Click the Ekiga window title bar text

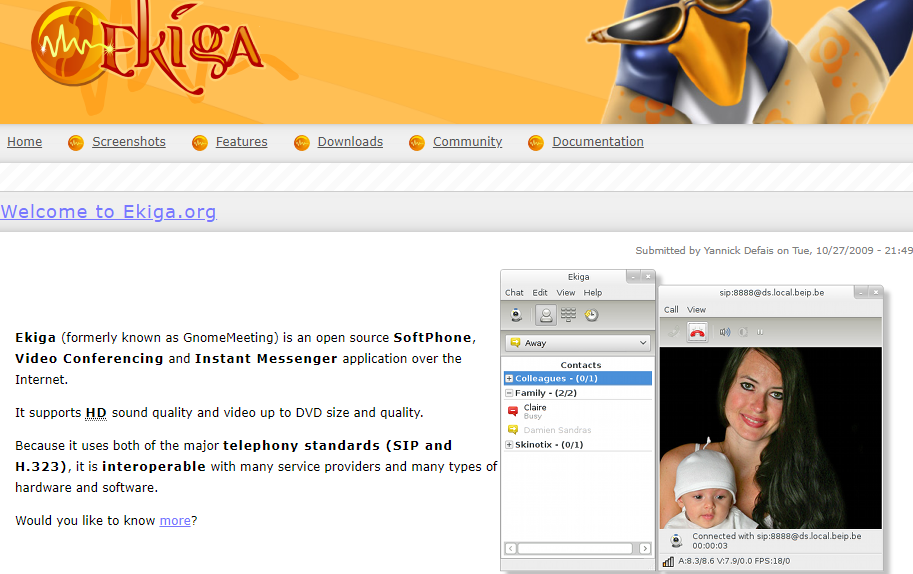click(578, 277)
